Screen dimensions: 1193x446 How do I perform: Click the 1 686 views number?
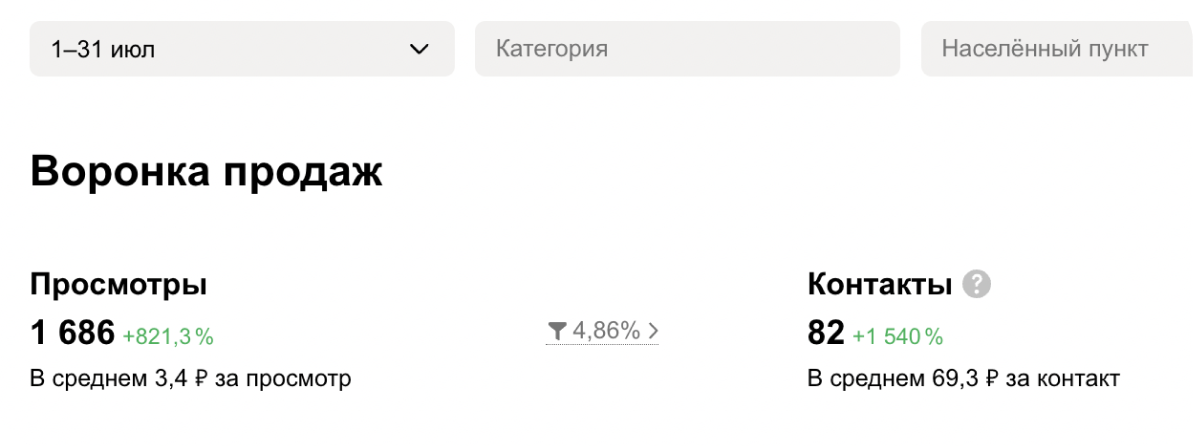(x=73, y=334)
